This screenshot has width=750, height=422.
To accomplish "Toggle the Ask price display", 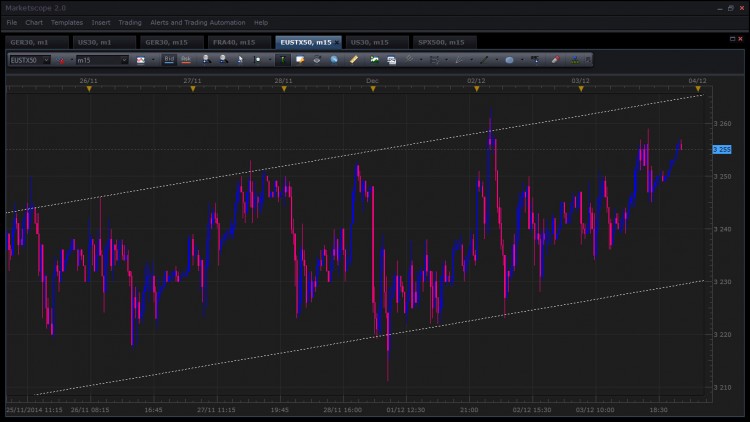I will [x=186, y=59].
